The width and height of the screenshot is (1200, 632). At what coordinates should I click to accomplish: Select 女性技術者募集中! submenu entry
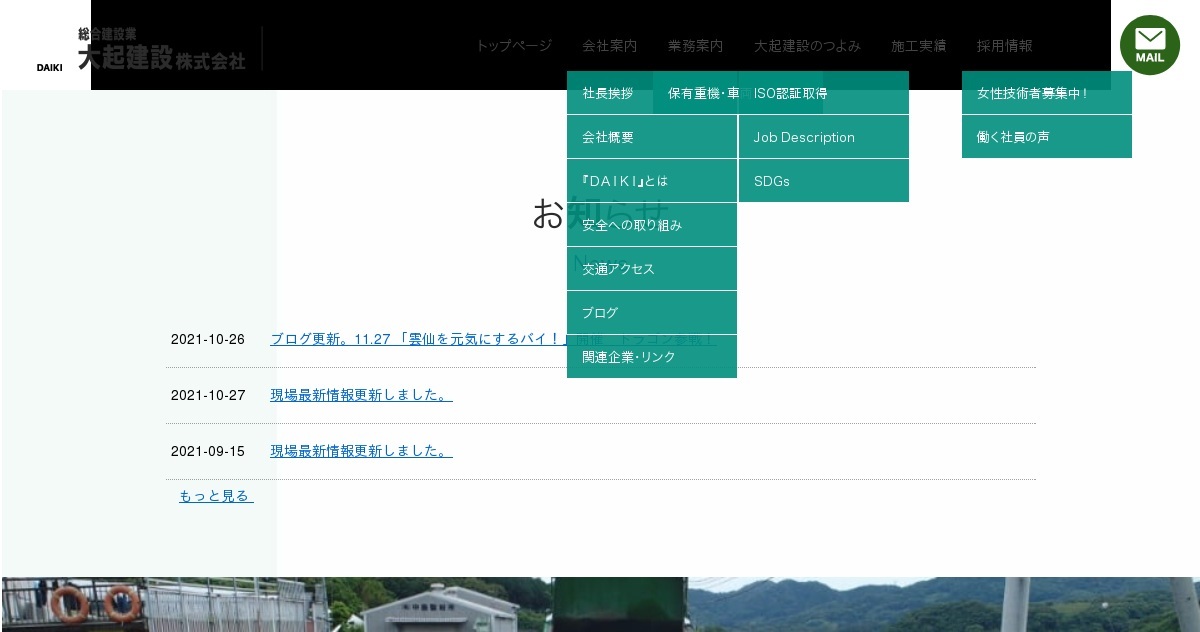click(1047, 93)
